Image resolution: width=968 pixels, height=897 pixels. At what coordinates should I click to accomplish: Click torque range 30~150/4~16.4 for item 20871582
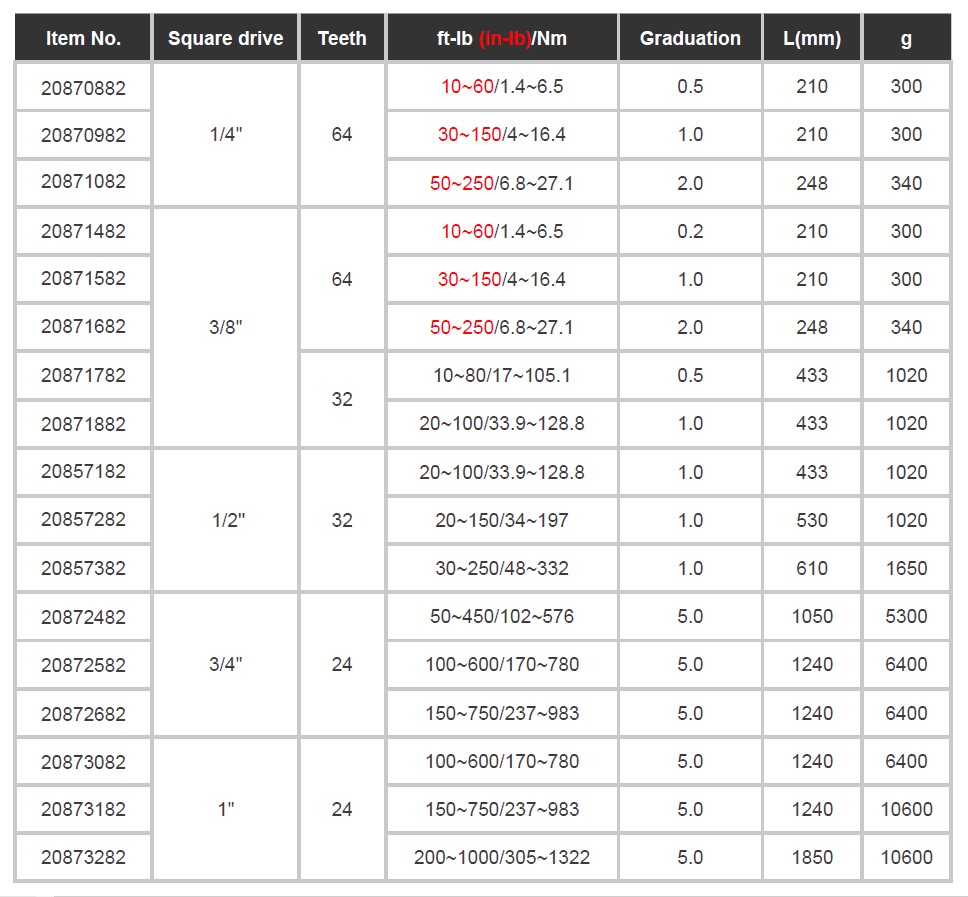(x=502, y=279)
